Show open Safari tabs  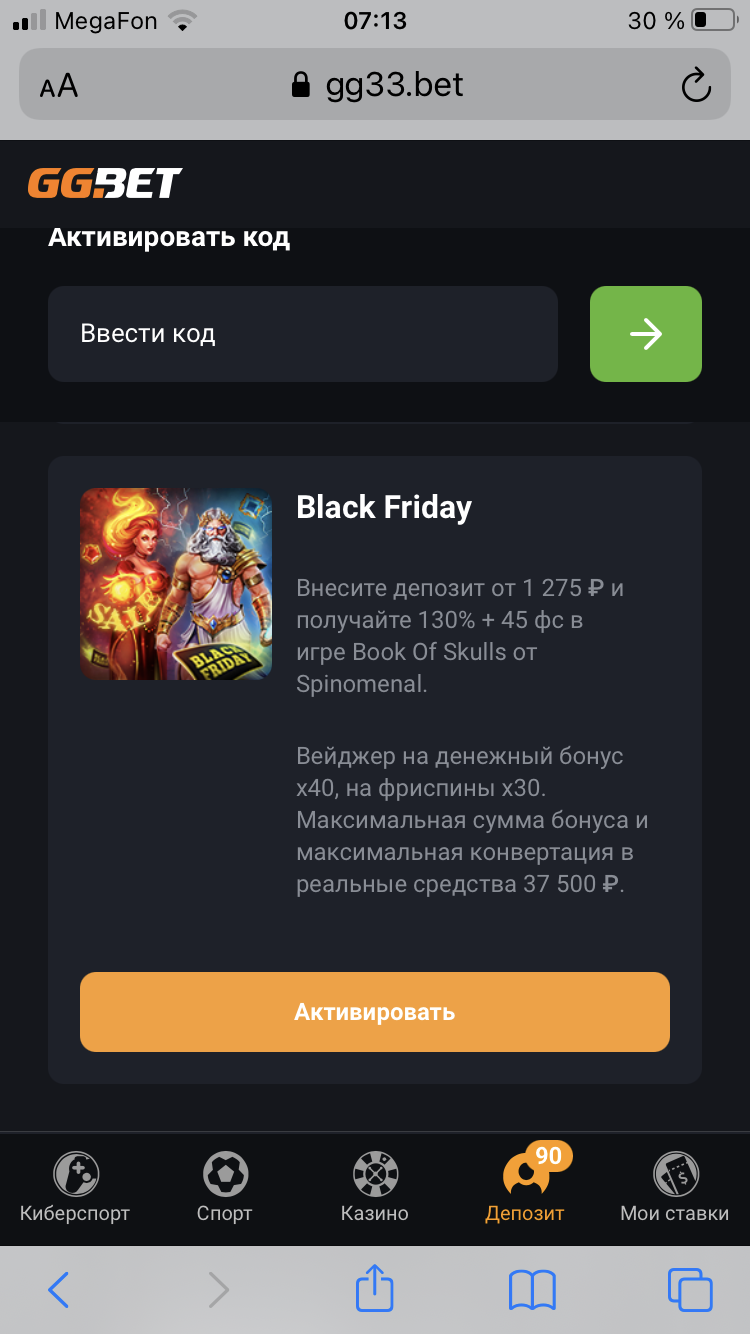690,1290
